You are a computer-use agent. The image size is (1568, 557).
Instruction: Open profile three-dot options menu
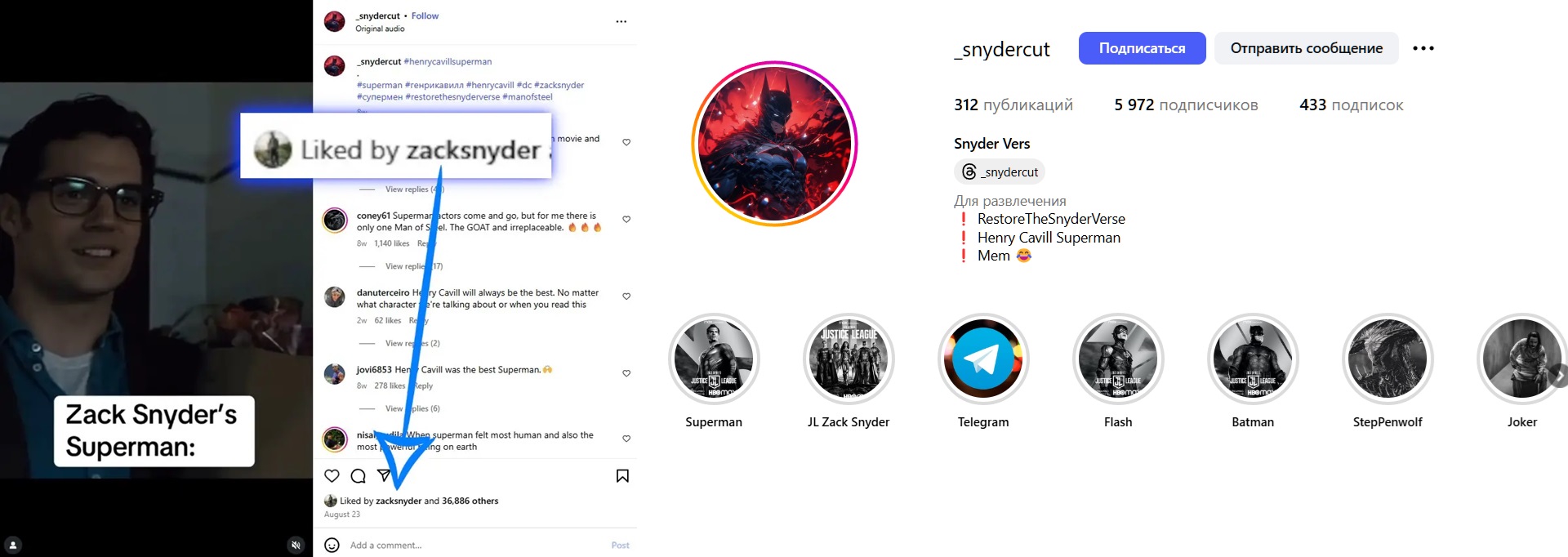[x=1423, y=48]
